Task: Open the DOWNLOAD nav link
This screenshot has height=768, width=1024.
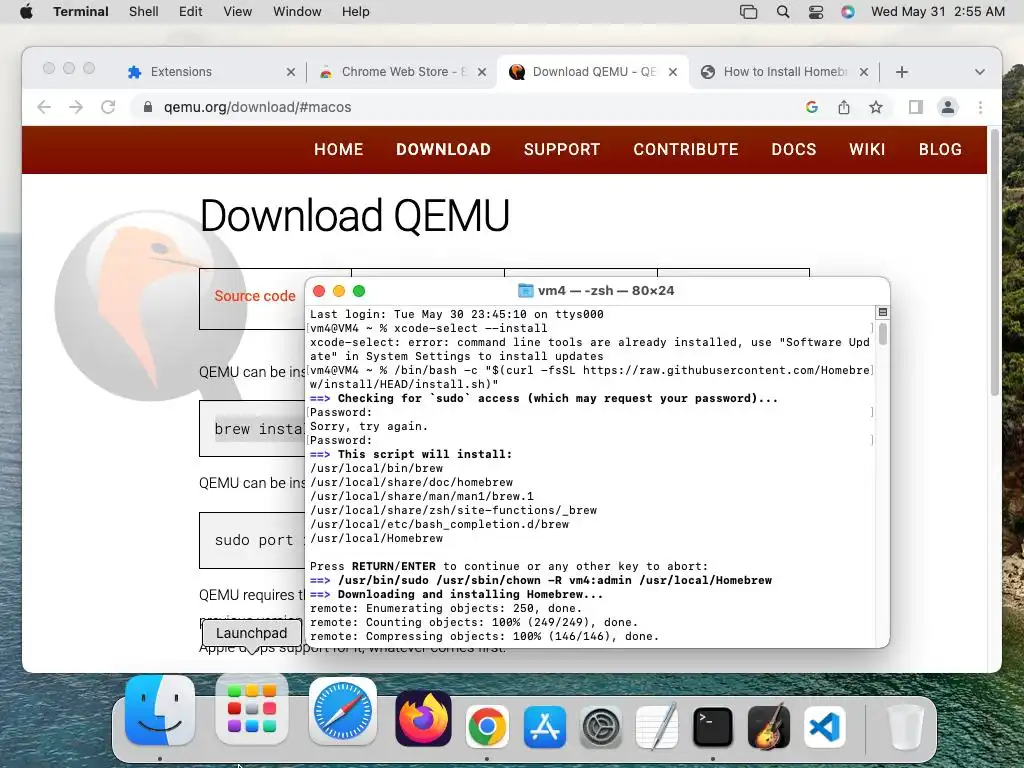Action: pyautogui.click(x=443, y=150)
